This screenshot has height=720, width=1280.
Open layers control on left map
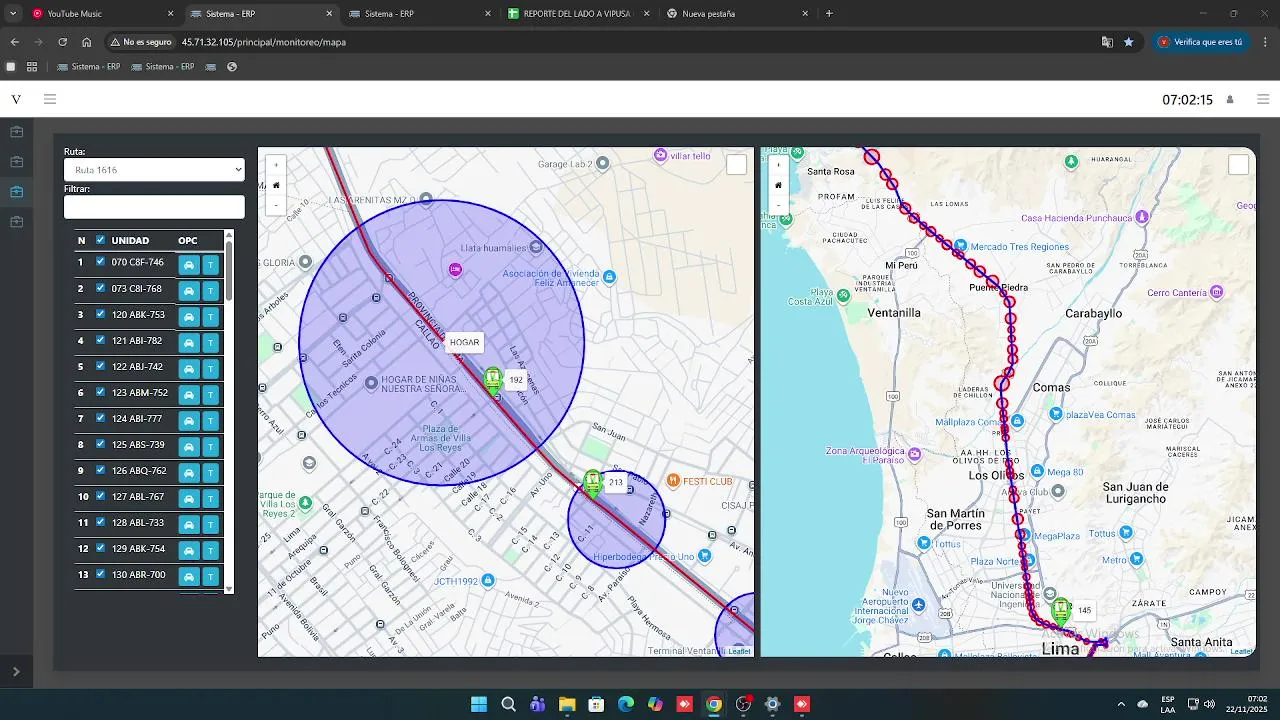[x=736, y=165]
